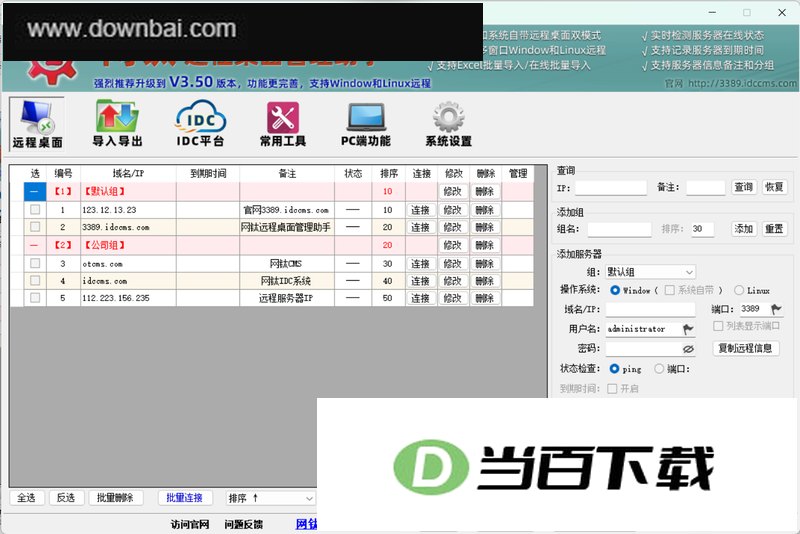
Task: Click the 问题反馈 link
Action: [244, 524]
